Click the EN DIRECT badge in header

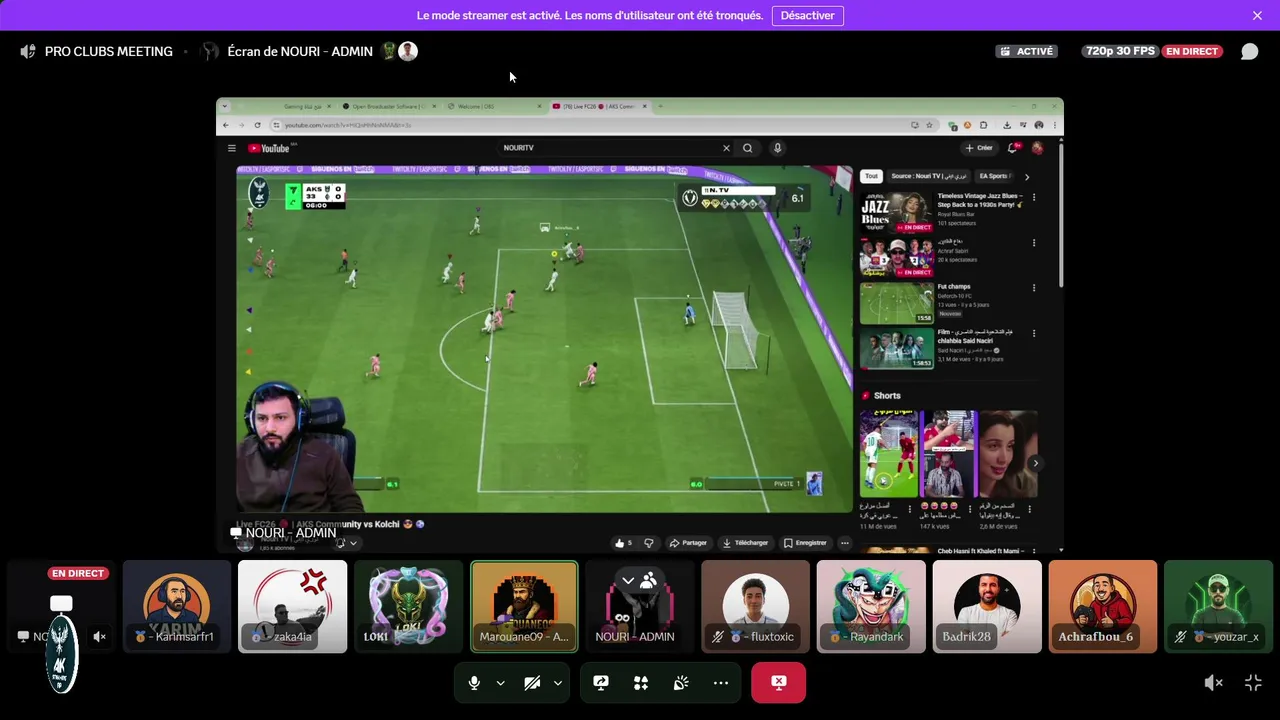click(1192, 51)
